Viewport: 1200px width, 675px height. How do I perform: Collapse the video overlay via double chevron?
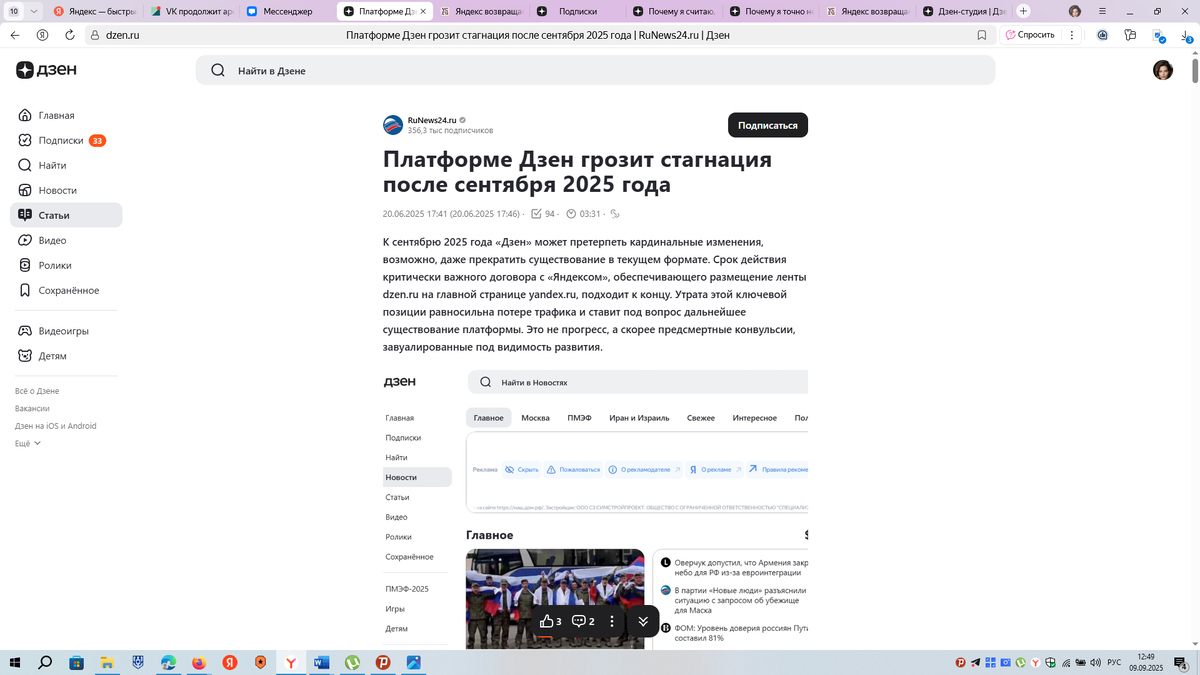(643, 621)
